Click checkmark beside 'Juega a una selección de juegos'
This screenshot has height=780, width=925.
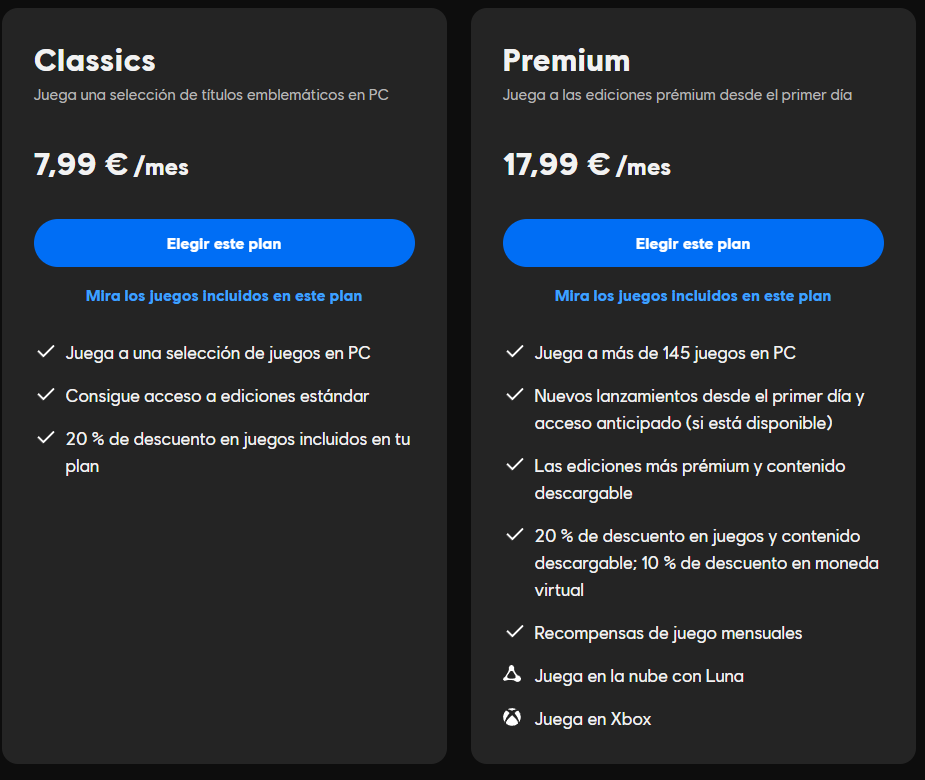[x=45, y=352]
